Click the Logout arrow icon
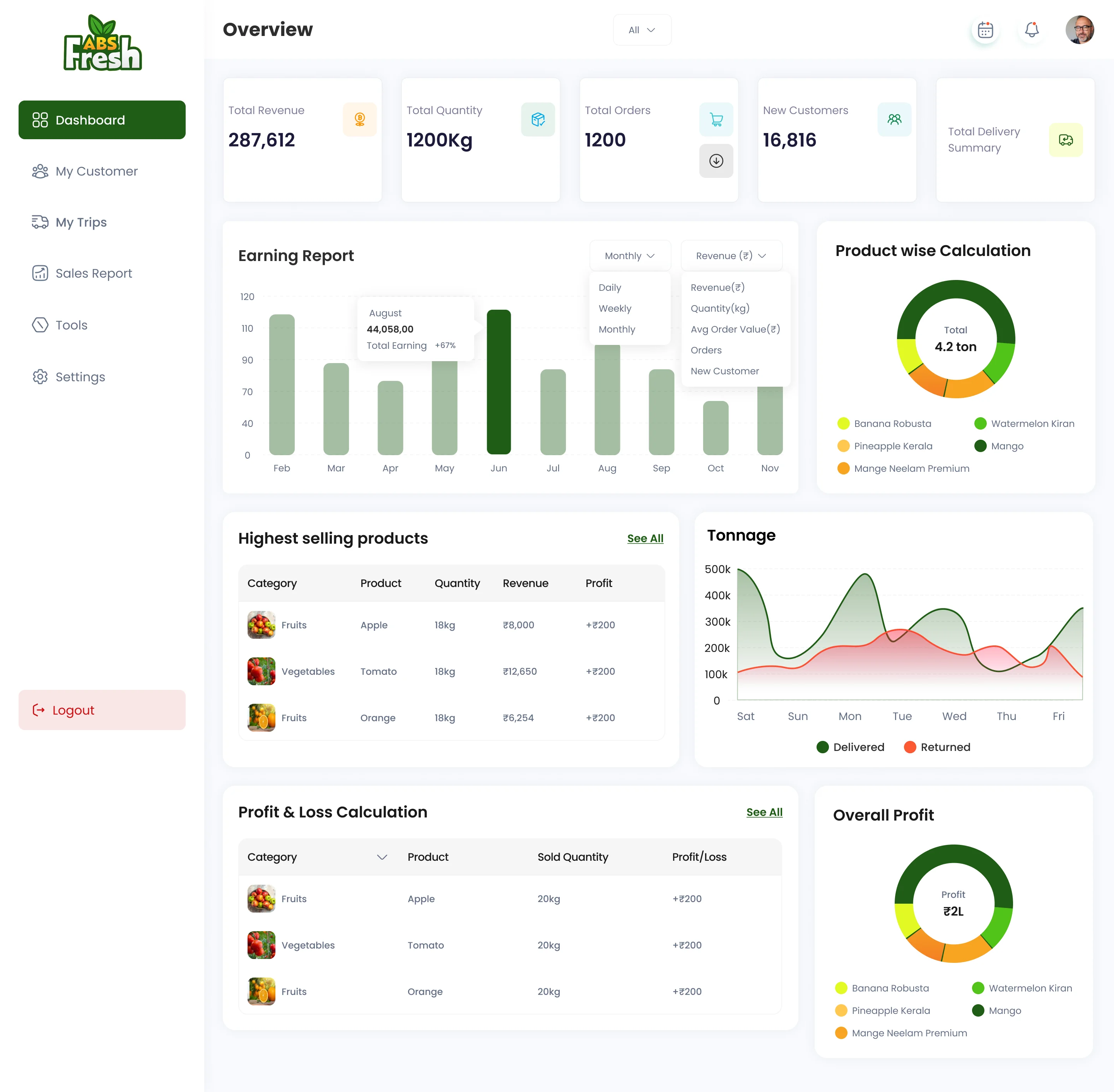Image resolution: width=1114 pixels, height=1092 pixels. 38,710
